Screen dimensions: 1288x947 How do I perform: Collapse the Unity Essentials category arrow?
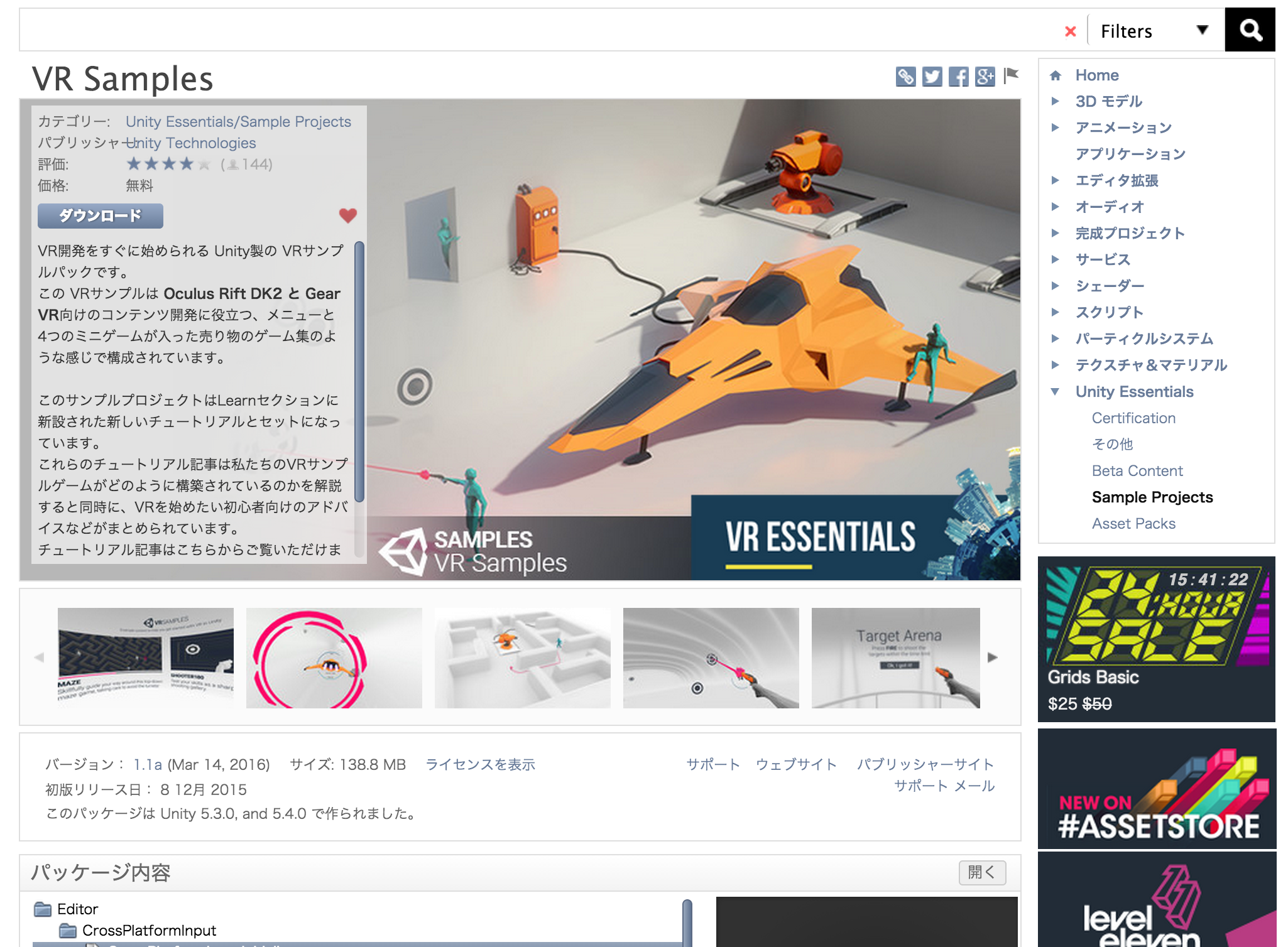pyautogui.click(x=1056, y=391)
